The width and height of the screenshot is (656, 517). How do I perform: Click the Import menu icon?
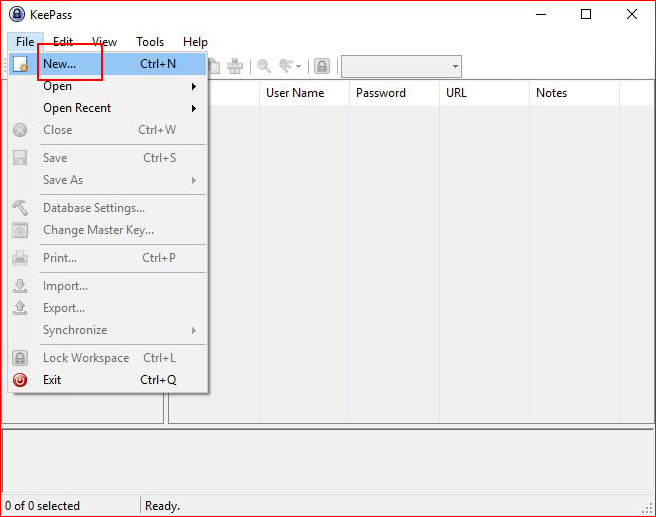[x=20, y=286]
